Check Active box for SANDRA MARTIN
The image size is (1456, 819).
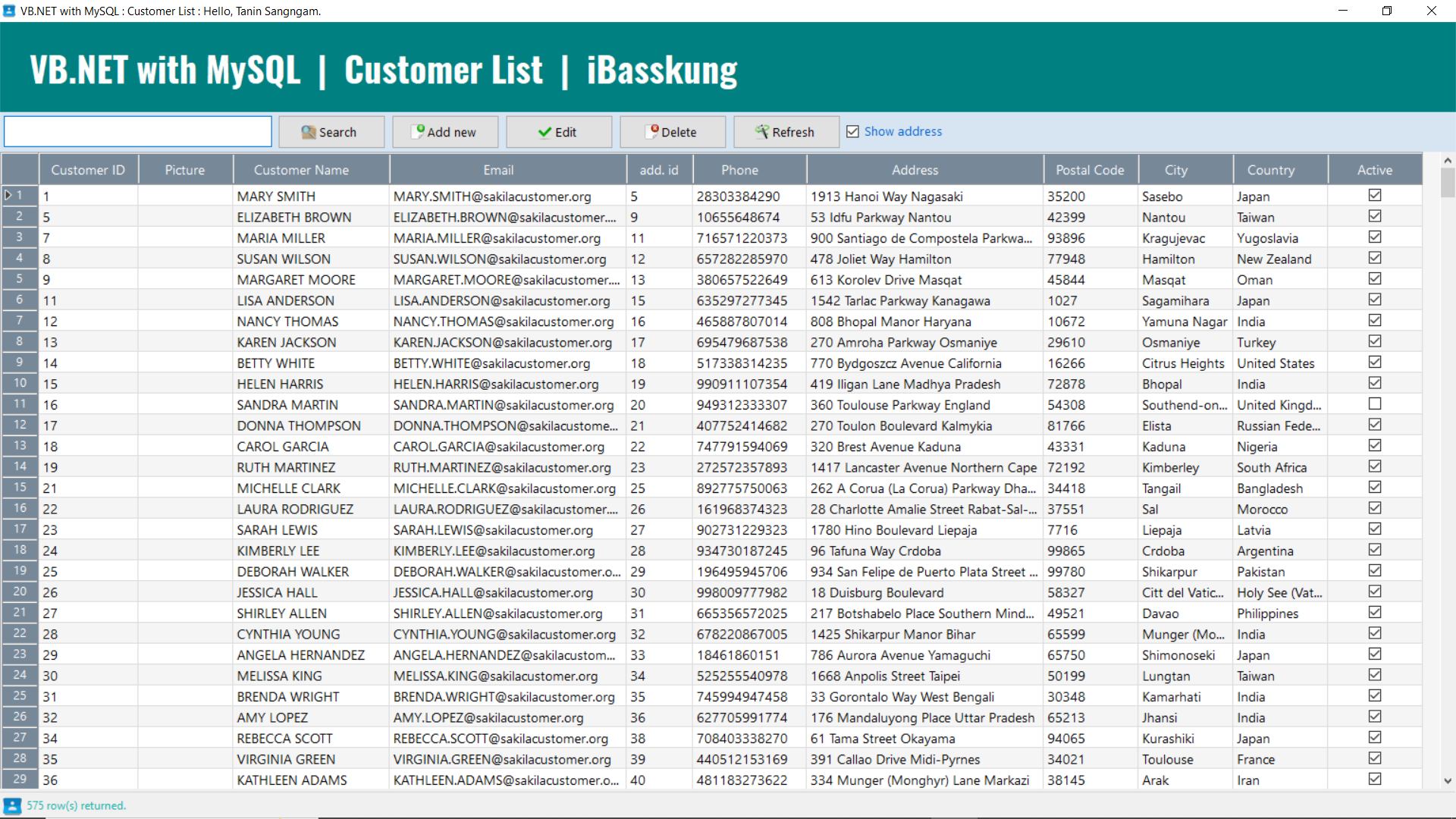[x=1375, y=404]
